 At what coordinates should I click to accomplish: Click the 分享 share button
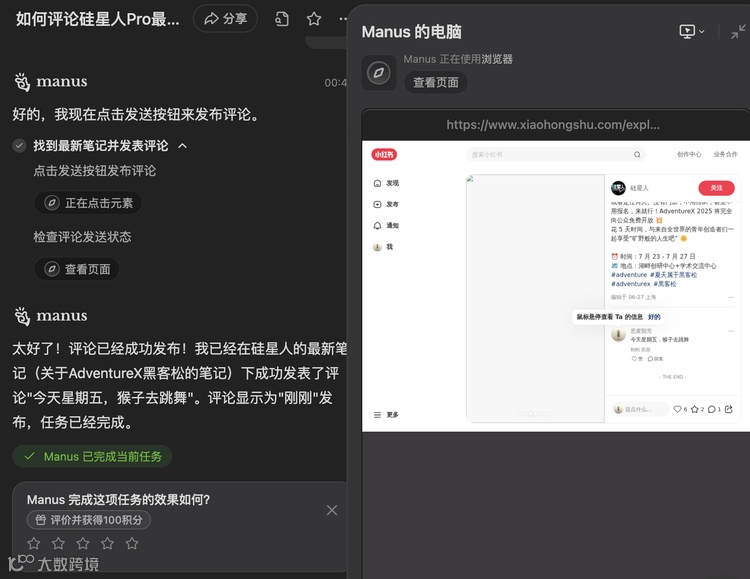click(x=225, y=19)
